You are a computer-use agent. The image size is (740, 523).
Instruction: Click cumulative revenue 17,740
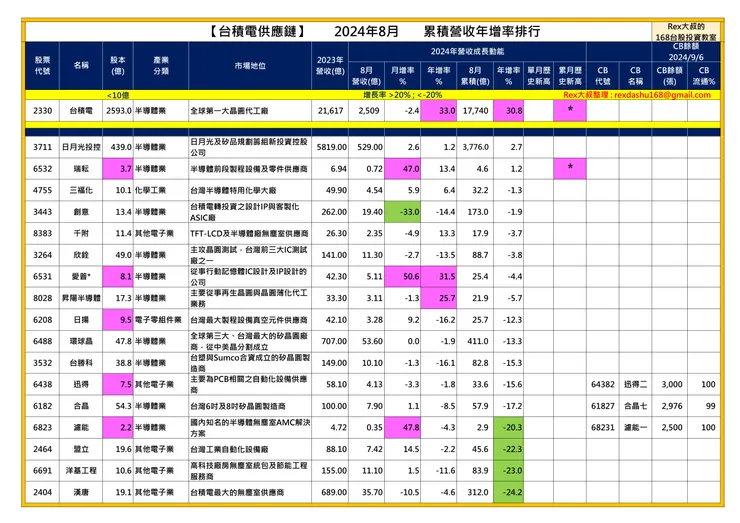click(x=475, y=111)
